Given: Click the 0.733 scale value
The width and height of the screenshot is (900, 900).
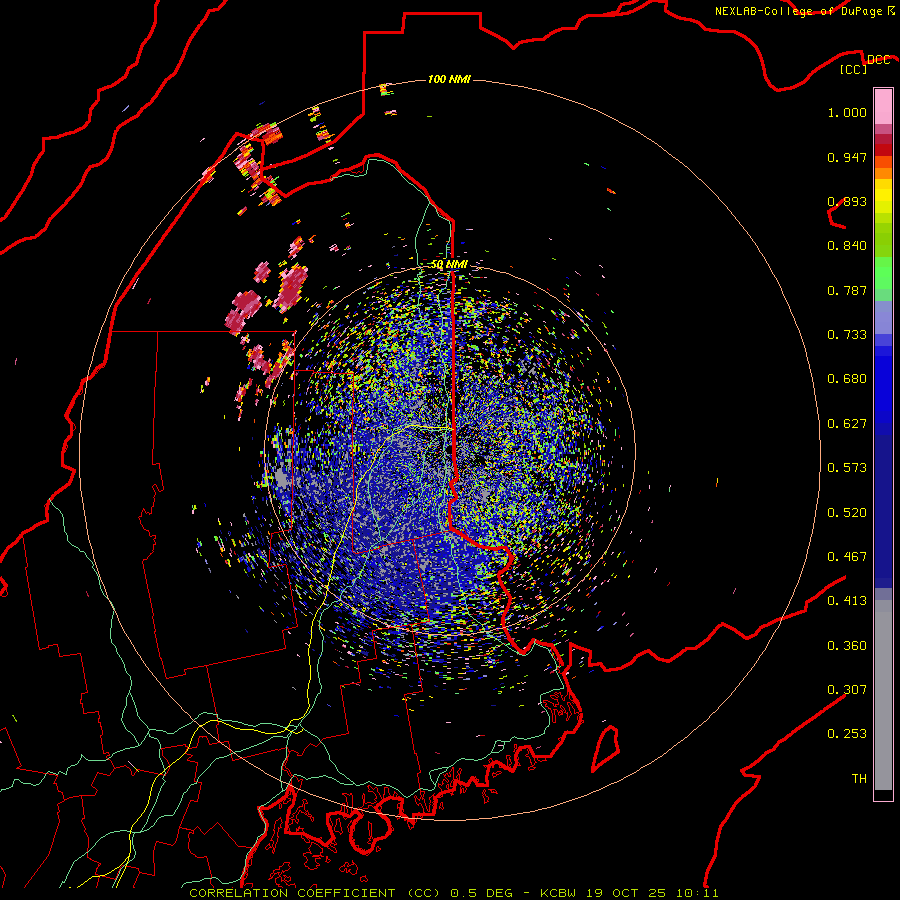Looking at the screenshot, I should click(847, 335).
